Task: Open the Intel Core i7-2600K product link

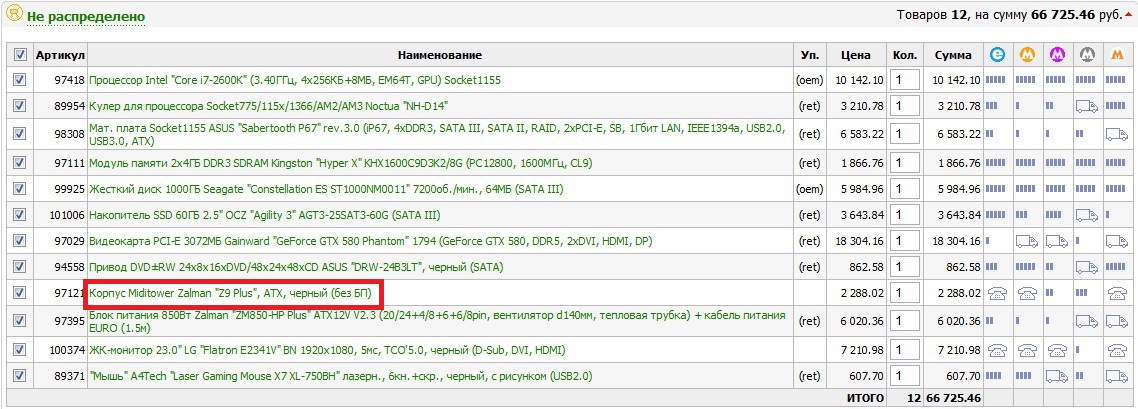Action: click(295, 80)
